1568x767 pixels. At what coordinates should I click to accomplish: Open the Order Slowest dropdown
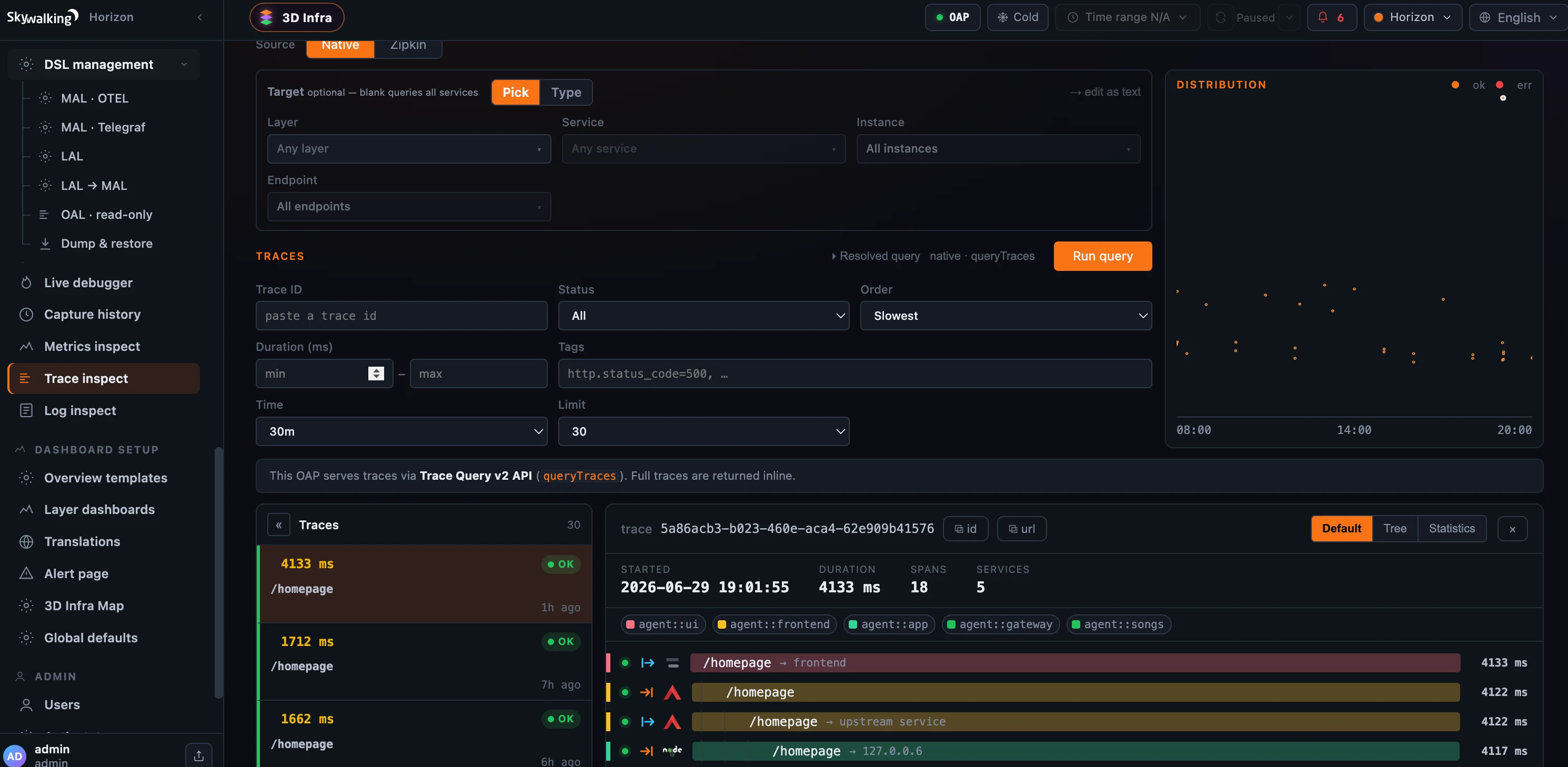pyautogui.click(x=1006, y=316)
